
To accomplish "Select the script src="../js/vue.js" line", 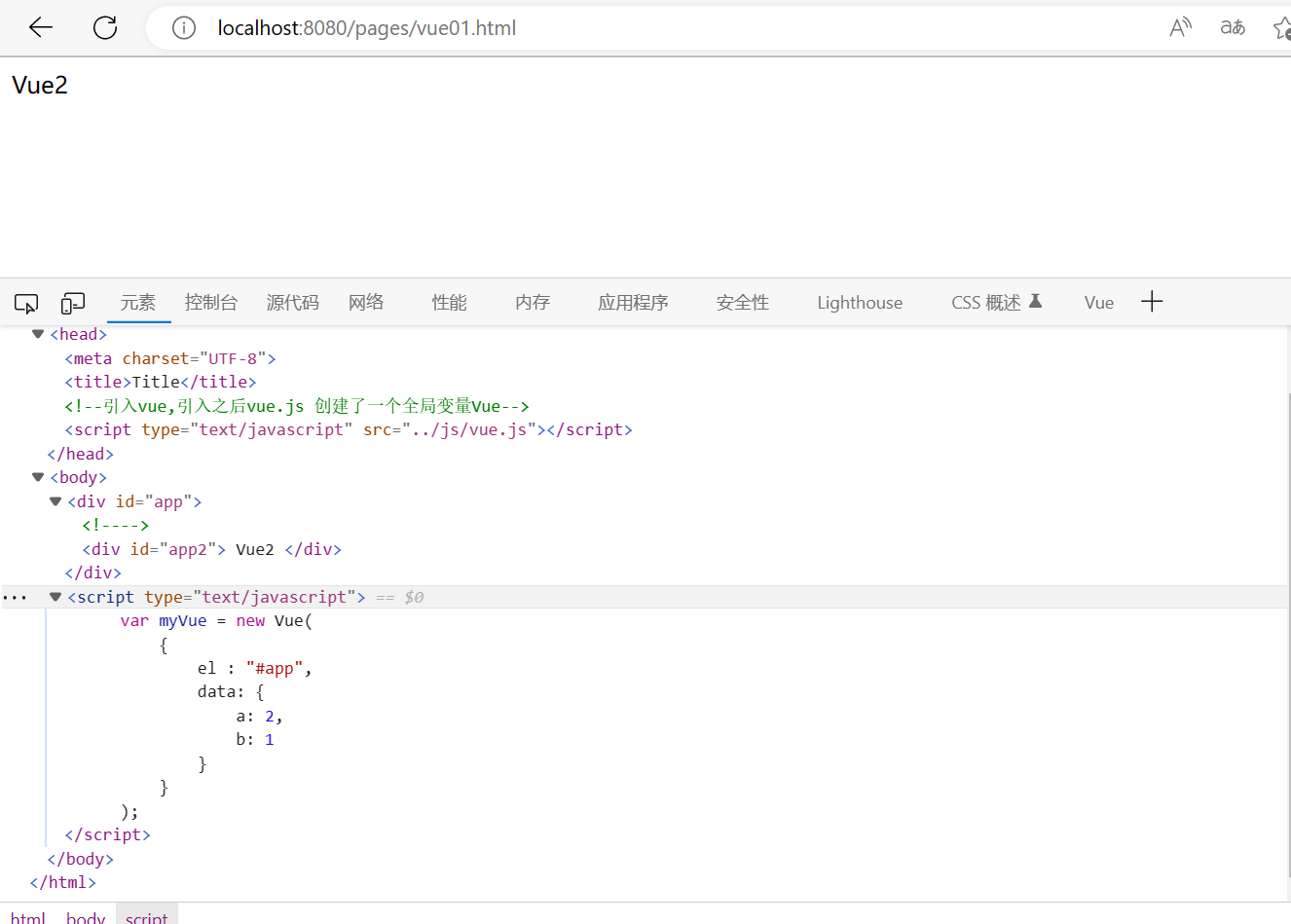I will (349, 429).
